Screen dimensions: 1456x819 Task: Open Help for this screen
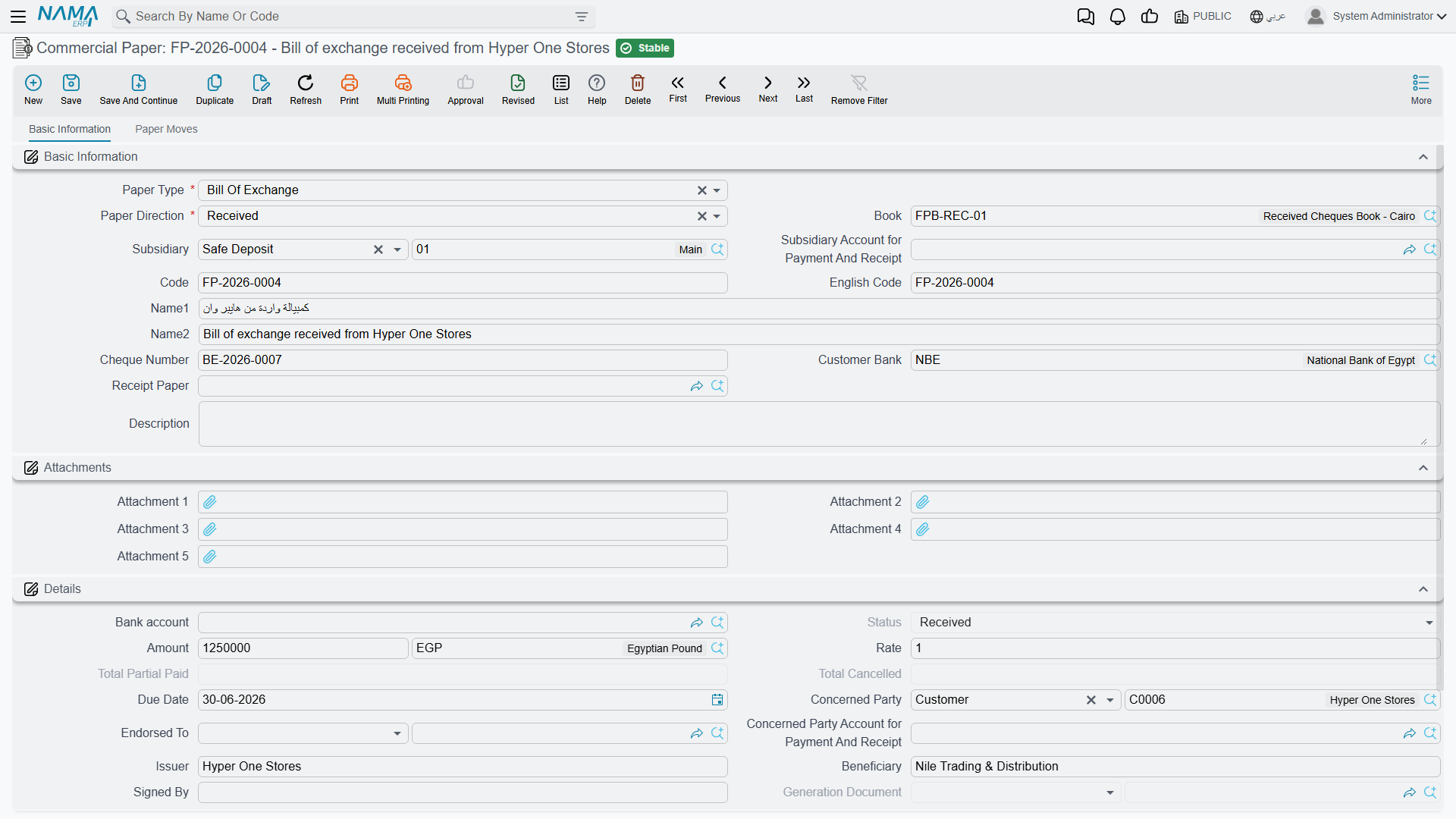click(x=597, y=89)
